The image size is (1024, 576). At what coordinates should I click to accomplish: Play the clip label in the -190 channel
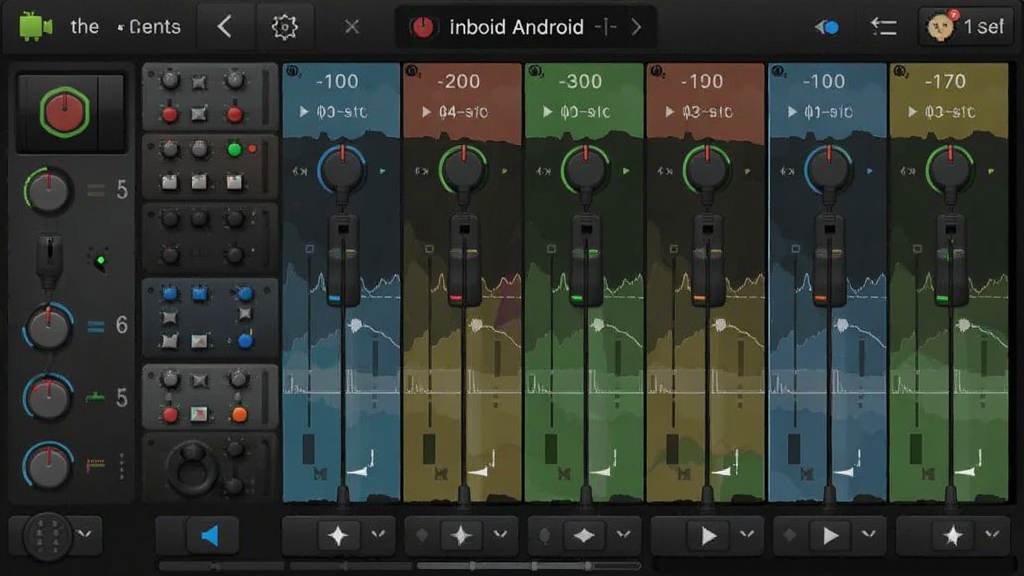(699, 112)
